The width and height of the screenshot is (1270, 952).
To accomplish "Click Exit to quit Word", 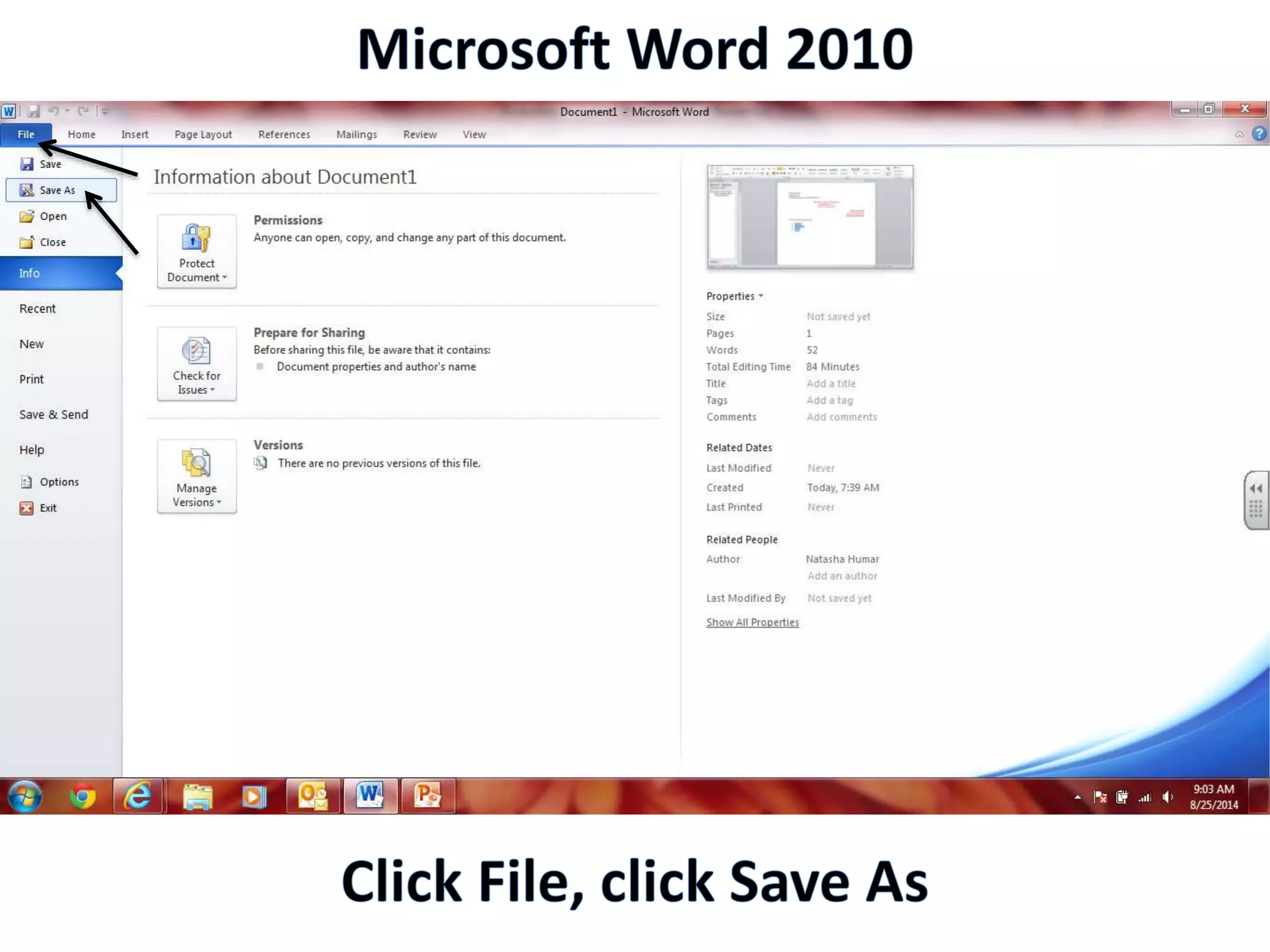I will [61, 508].
